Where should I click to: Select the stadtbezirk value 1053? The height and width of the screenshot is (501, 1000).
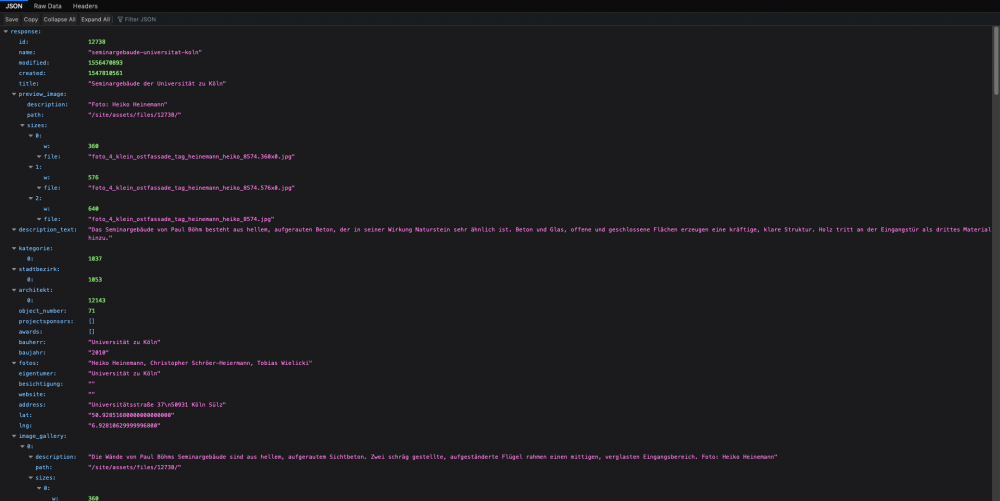click(95, 279)
